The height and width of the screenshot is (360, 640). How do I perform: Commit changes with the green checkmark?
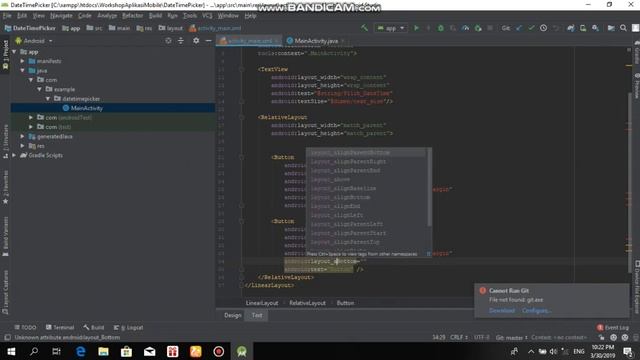pyautogui.click(x=531, y=28)
